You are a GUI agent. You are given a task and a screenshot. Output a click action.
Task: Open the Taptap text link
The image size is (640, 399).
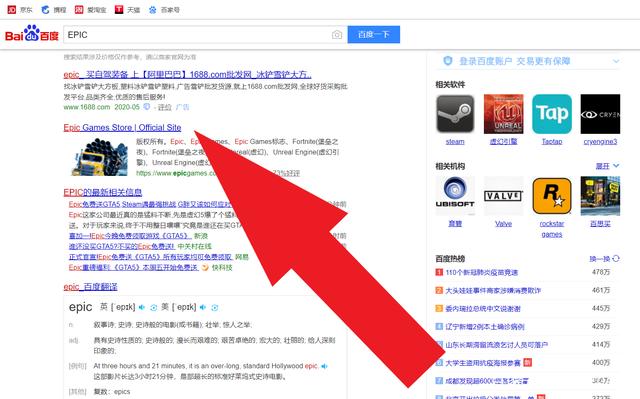click(x=552, y=142)
